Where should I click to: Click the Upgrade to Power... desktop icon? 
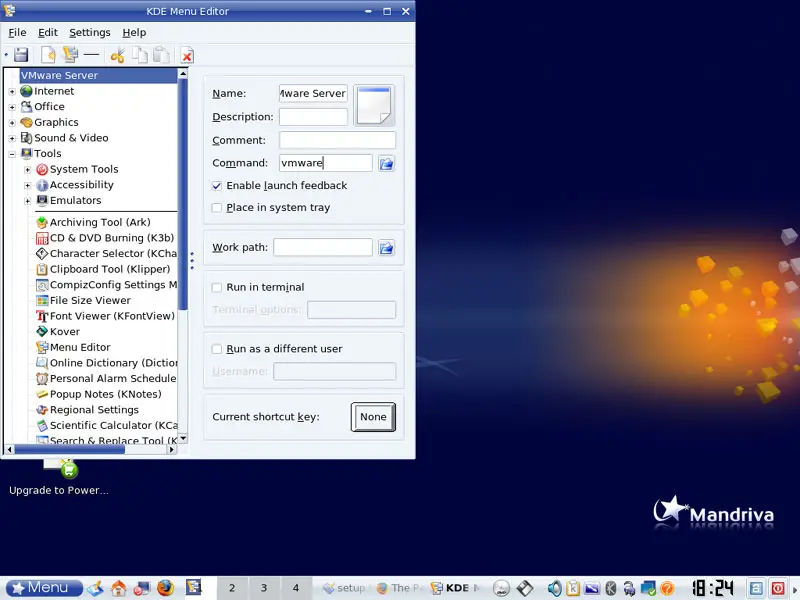coord(59,477)
